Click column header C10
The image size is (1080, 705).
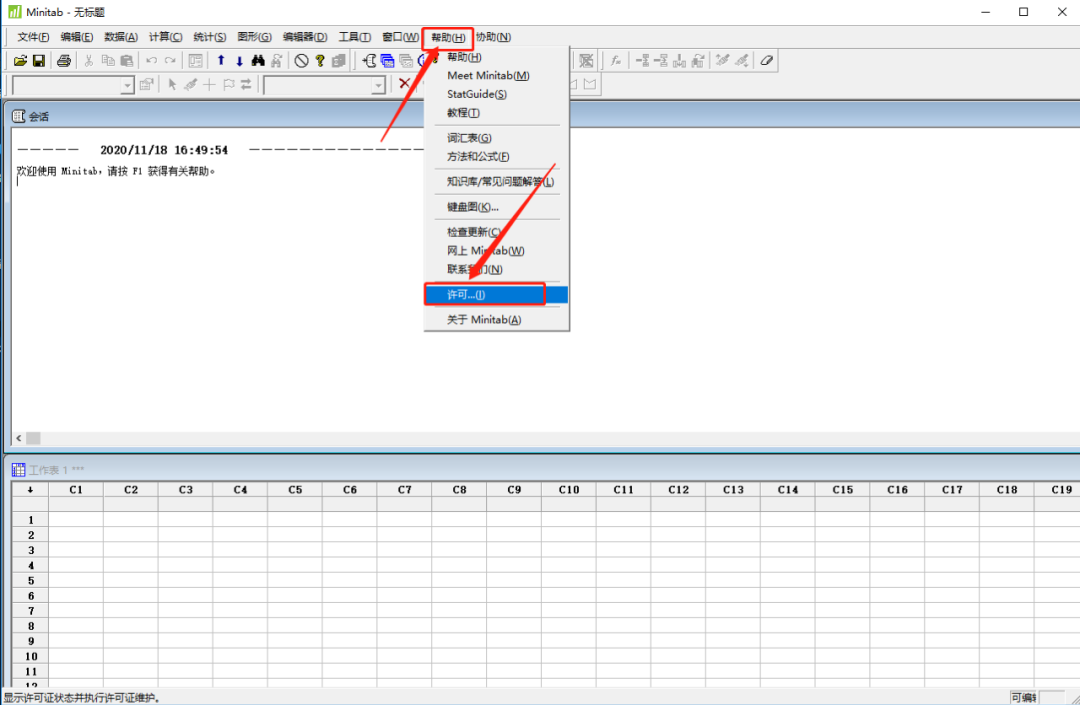(x=569, y=490)
